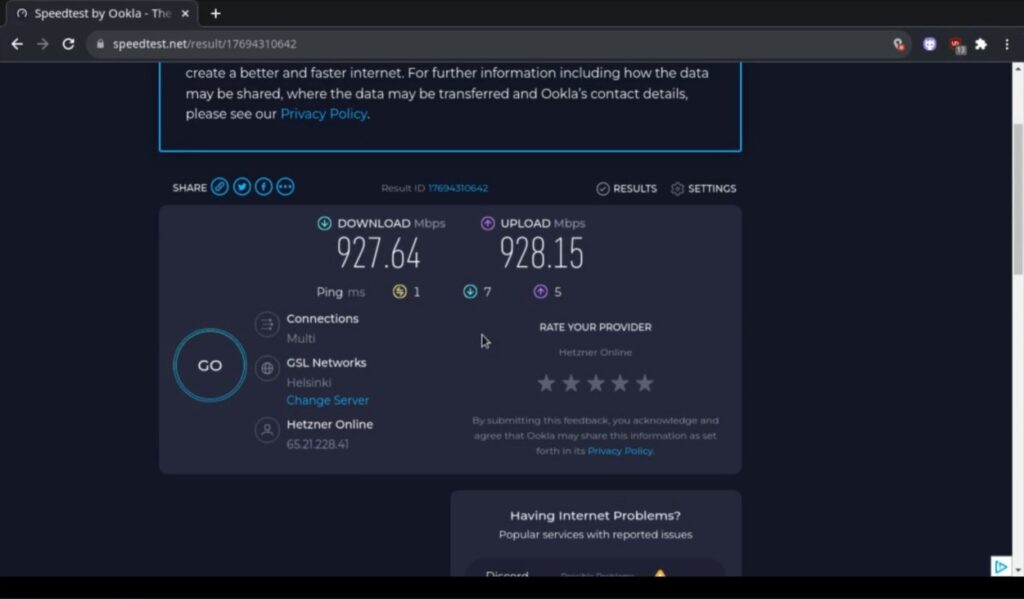Go back to the previous page
The width and height of the screenshot is (1024, 599).
[17, 44]
